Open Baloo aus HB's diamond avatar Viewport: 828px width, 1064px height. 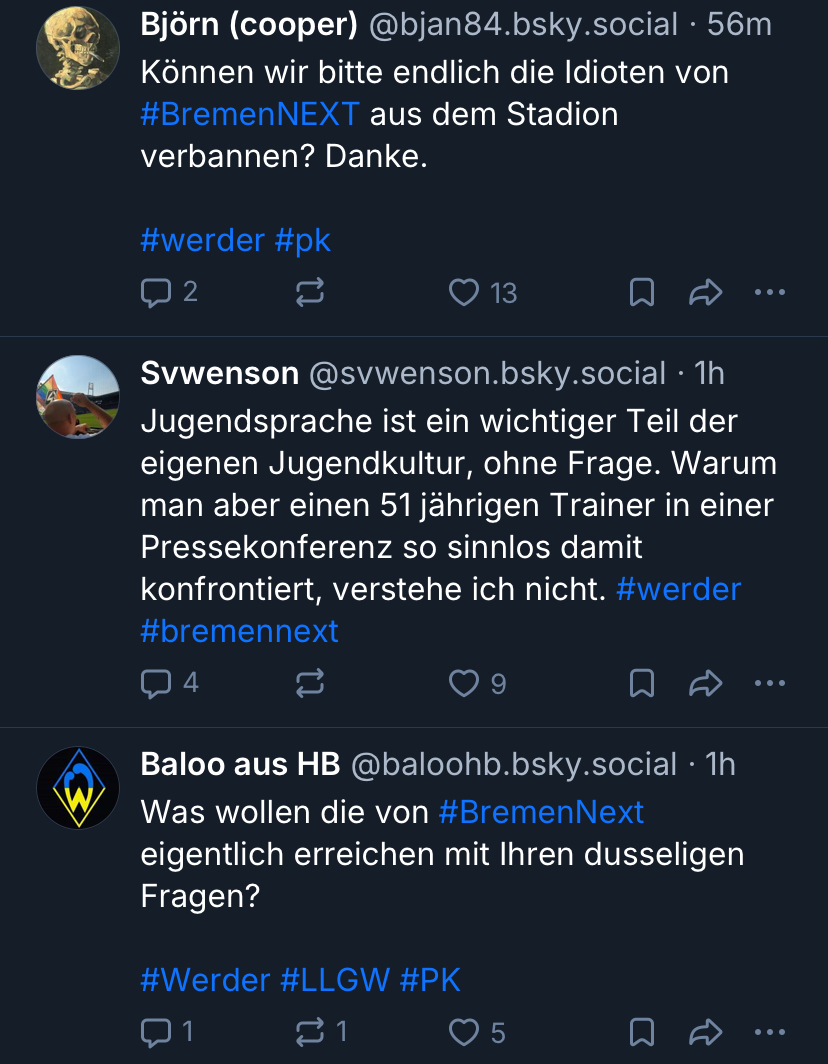[78, 786]
